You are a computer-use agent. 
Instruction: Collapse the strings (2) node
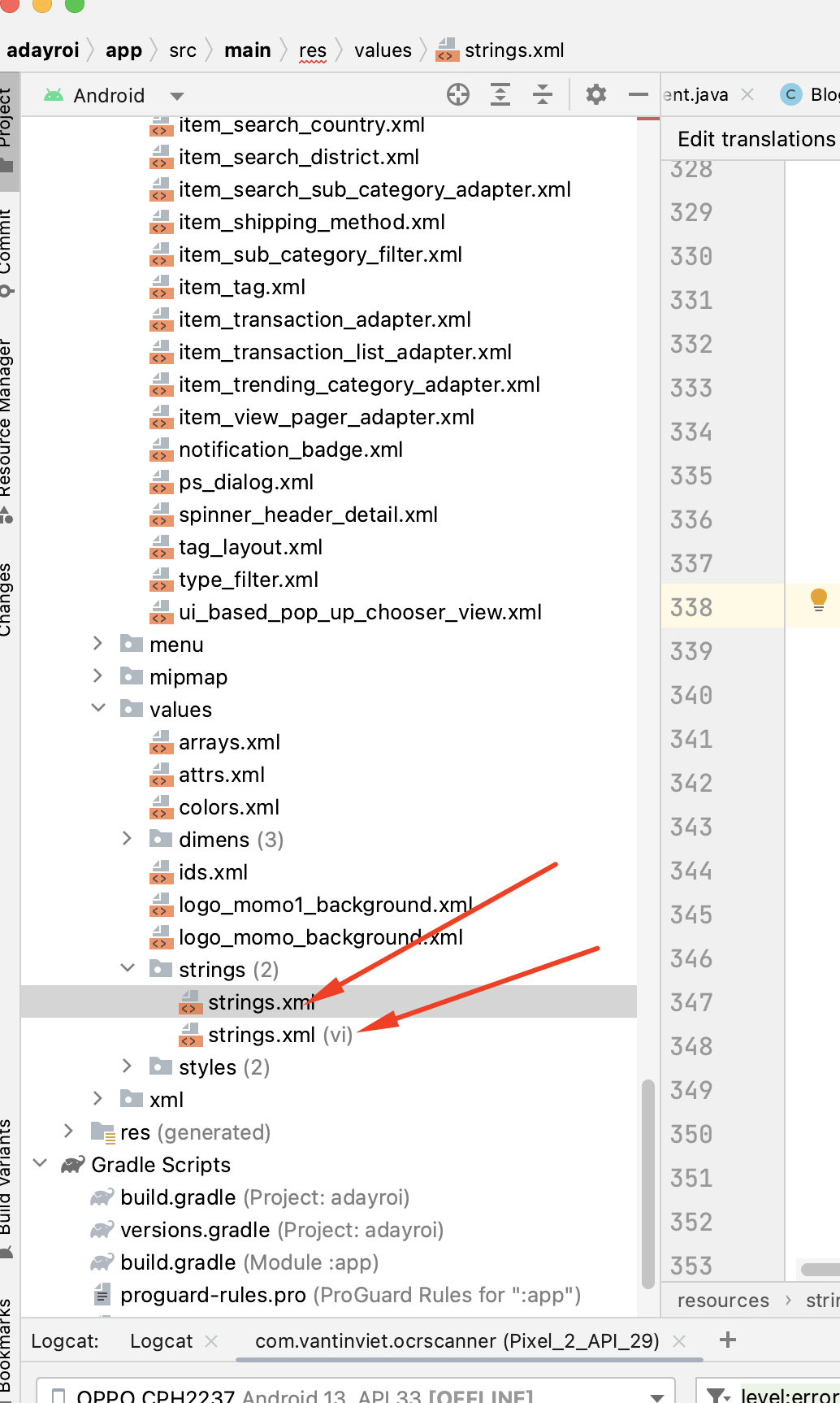click(x=128, y=969)
